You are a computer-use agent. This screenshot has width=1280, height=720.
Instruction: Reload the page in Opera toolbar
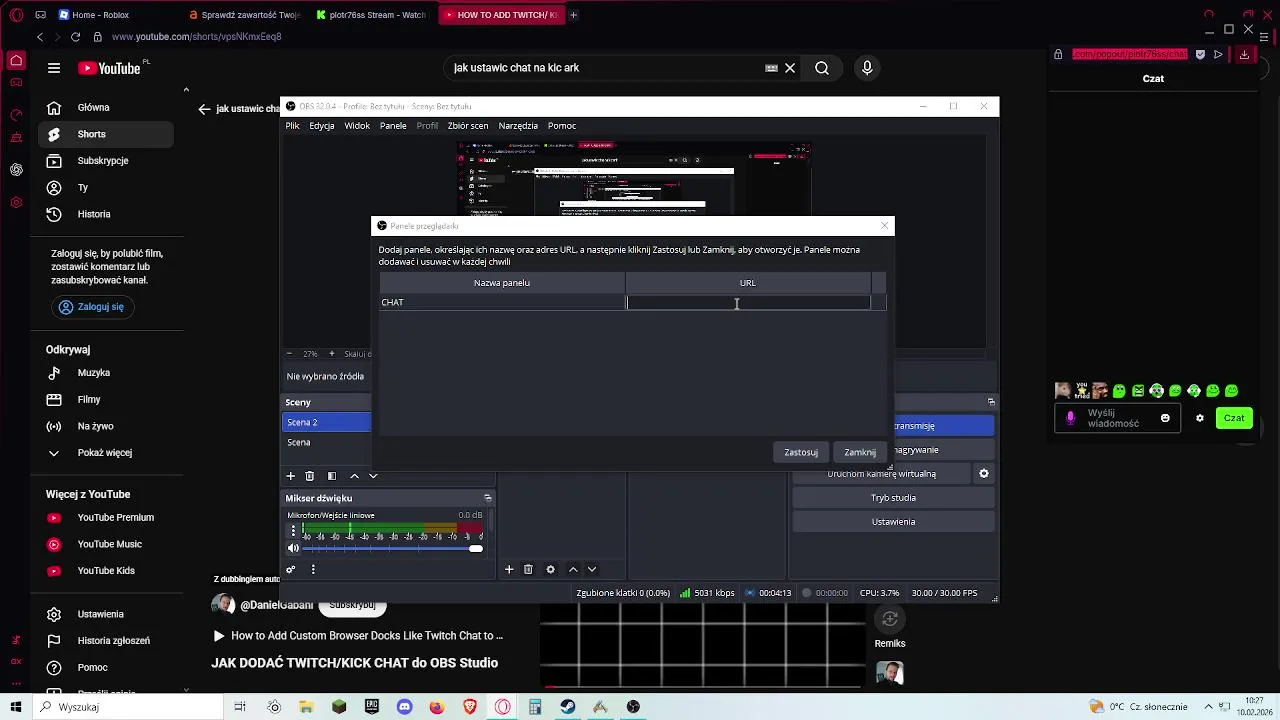pos(75,37)
